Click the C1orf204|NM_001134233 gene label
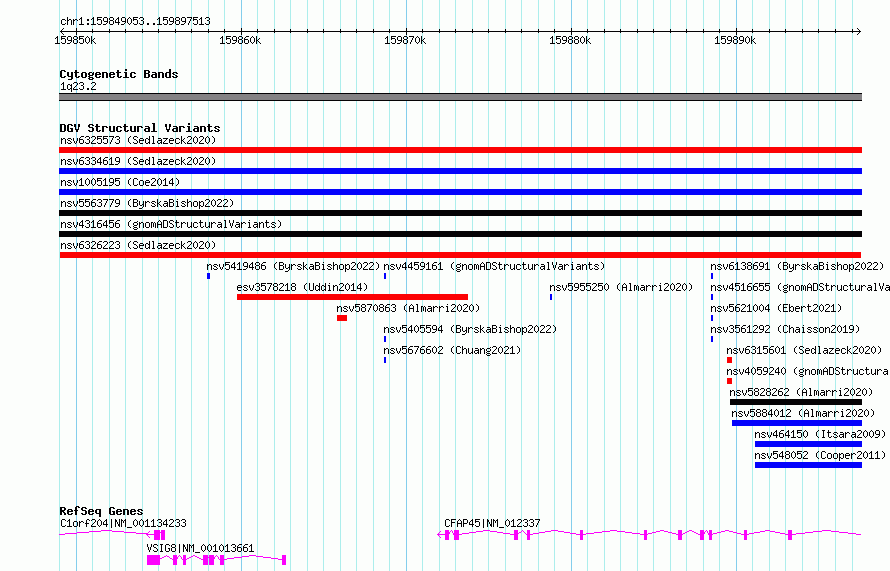This screenshot has height=571, width=890. [123, 523]
